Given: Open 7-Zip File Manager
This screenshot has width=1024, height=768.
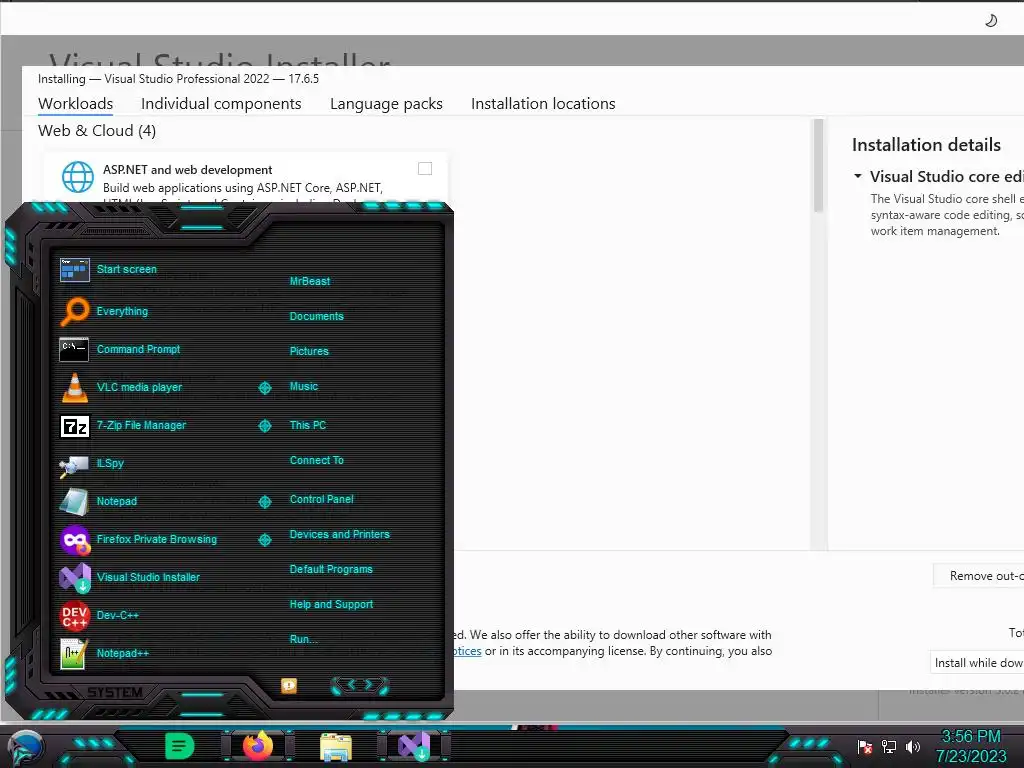Looking at the screenshot, I should [123, 425].
